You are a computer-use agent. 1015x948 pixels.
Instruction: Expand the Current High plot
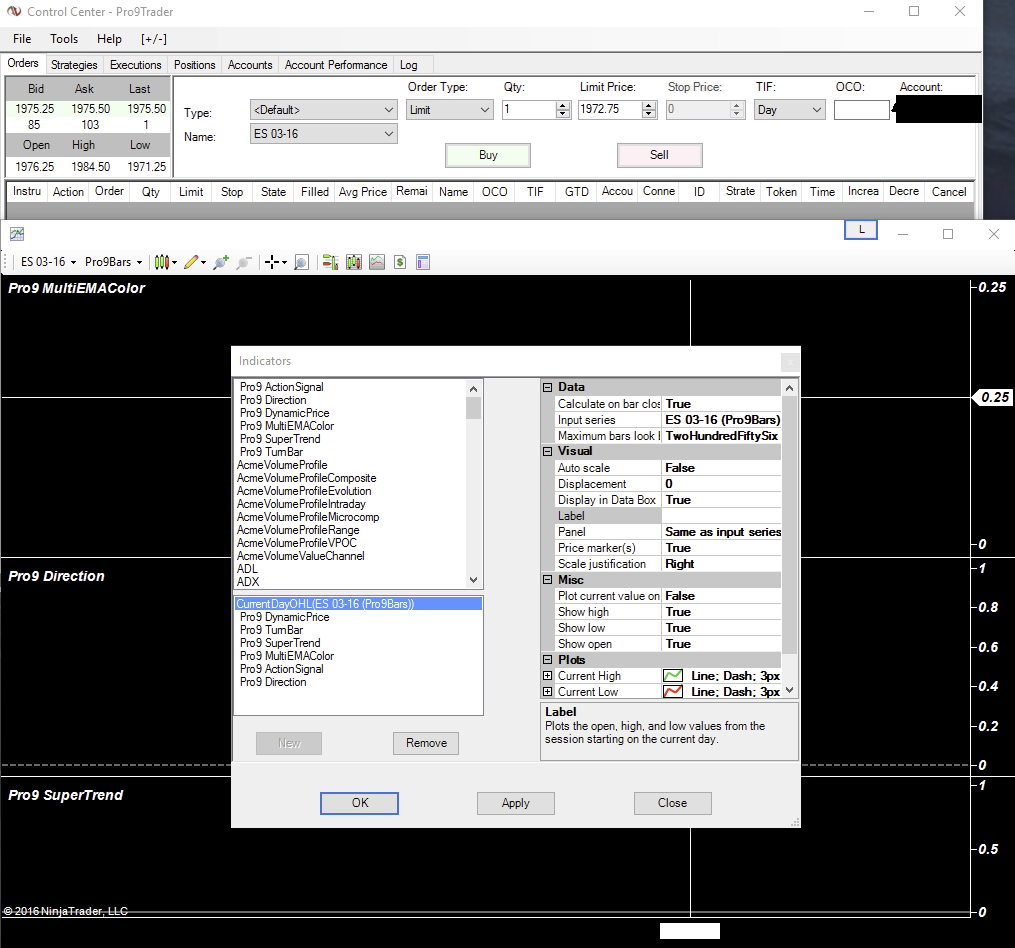tap(548, 676)
